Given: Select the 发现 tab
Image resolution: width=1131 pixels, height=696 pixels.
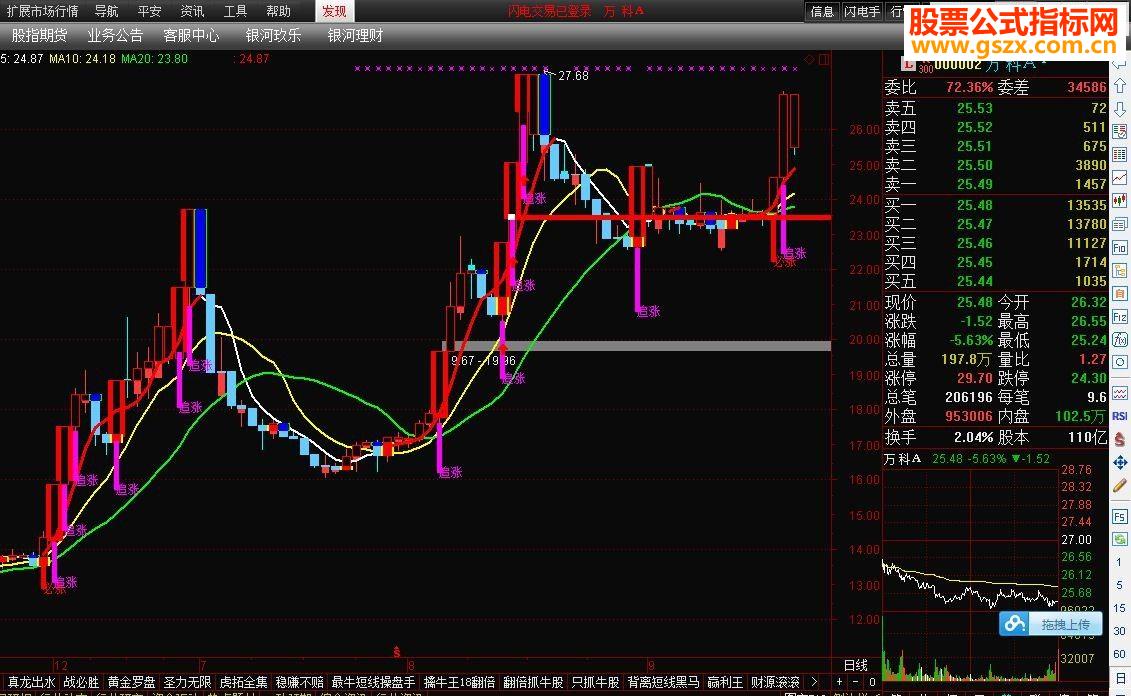Looking at the screenshot, I should click(334, 11).
